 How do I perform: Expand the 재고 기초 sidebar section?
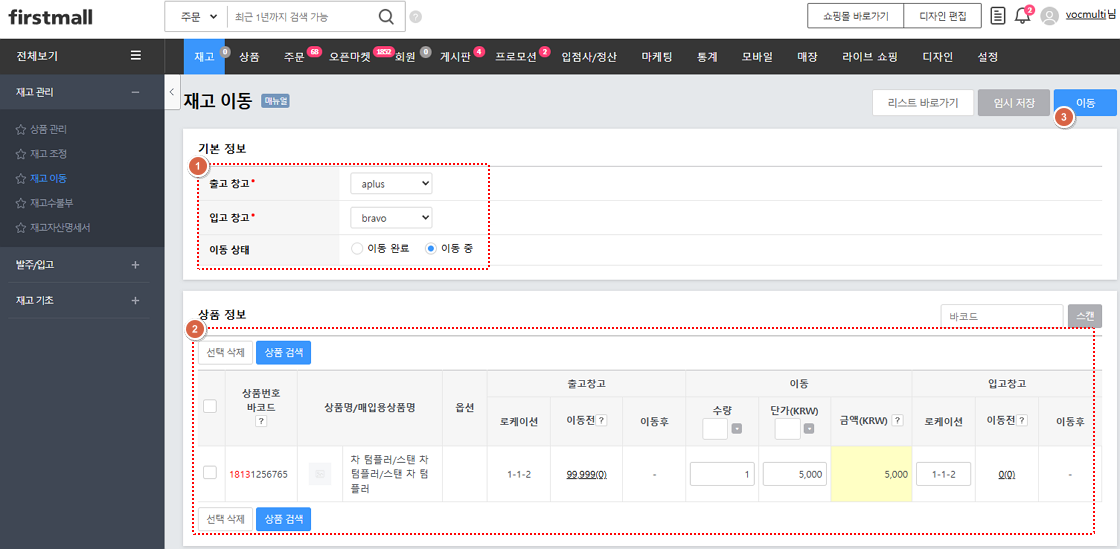point(136,301)
